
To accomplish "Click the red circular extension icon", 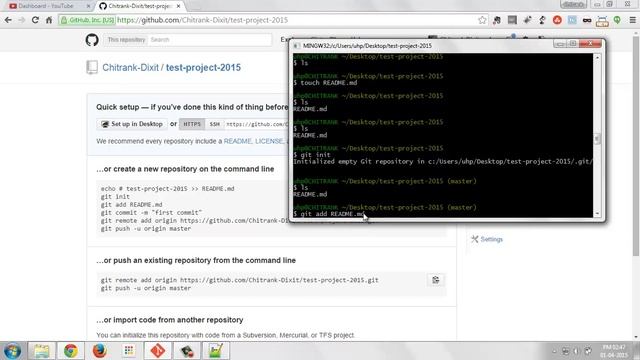I will (x=557, y=20).
